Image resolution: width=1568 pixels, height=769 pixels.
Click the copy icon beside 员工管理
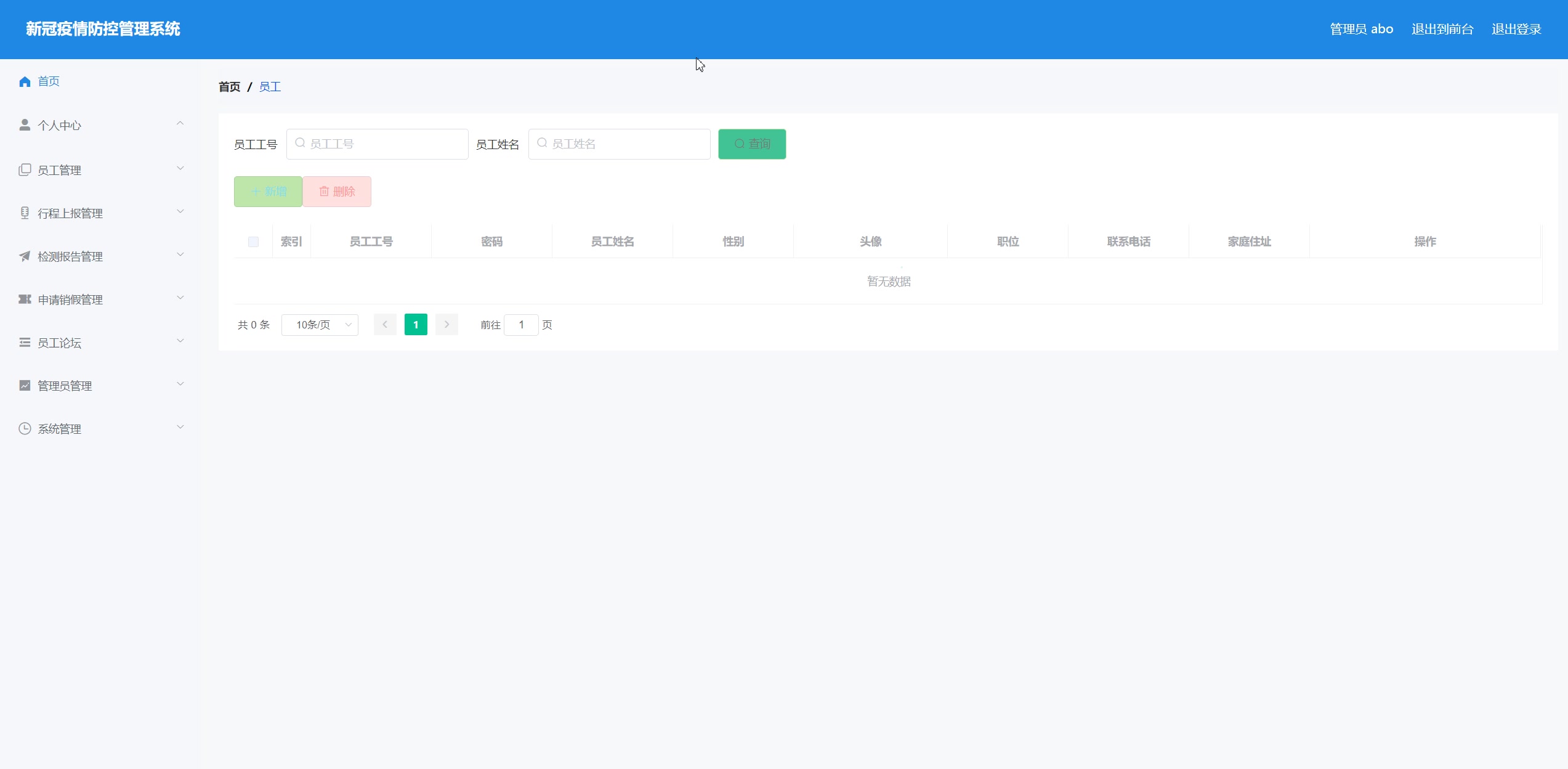pyautogui.click(x=25, y=169)
